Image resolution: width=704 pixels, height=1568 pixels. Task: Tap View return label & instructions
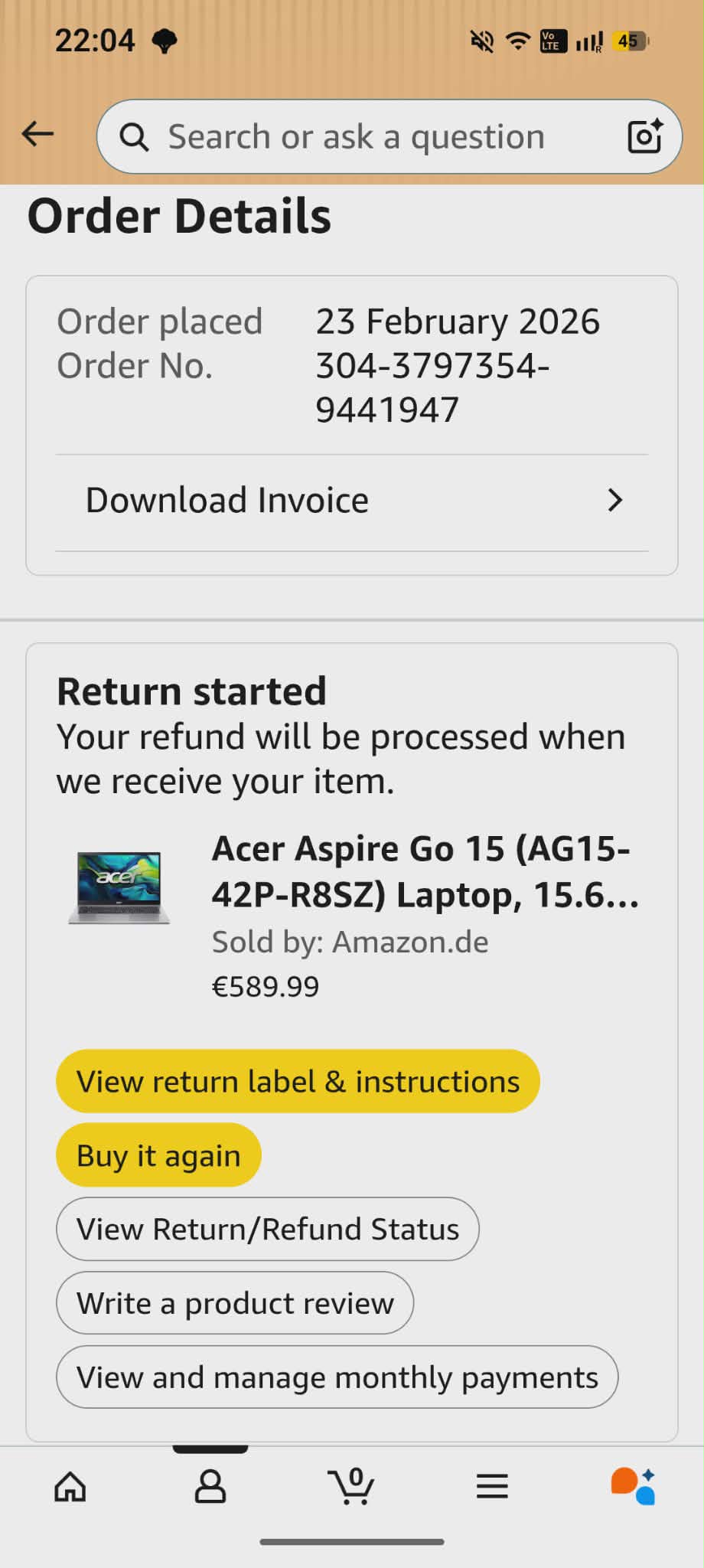[x=298, y=1081]
